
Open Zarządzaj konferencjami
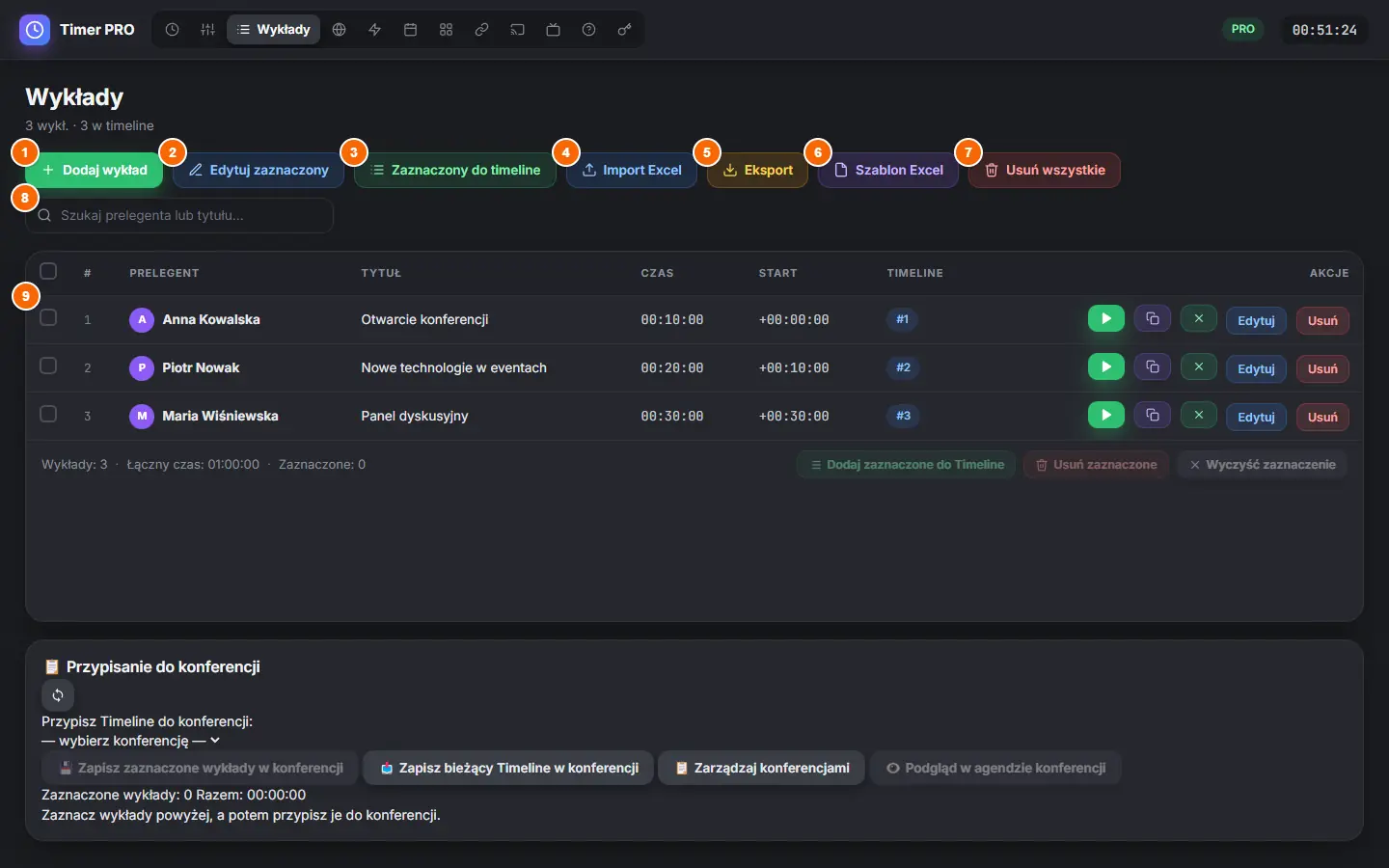(x=762, y=768)
